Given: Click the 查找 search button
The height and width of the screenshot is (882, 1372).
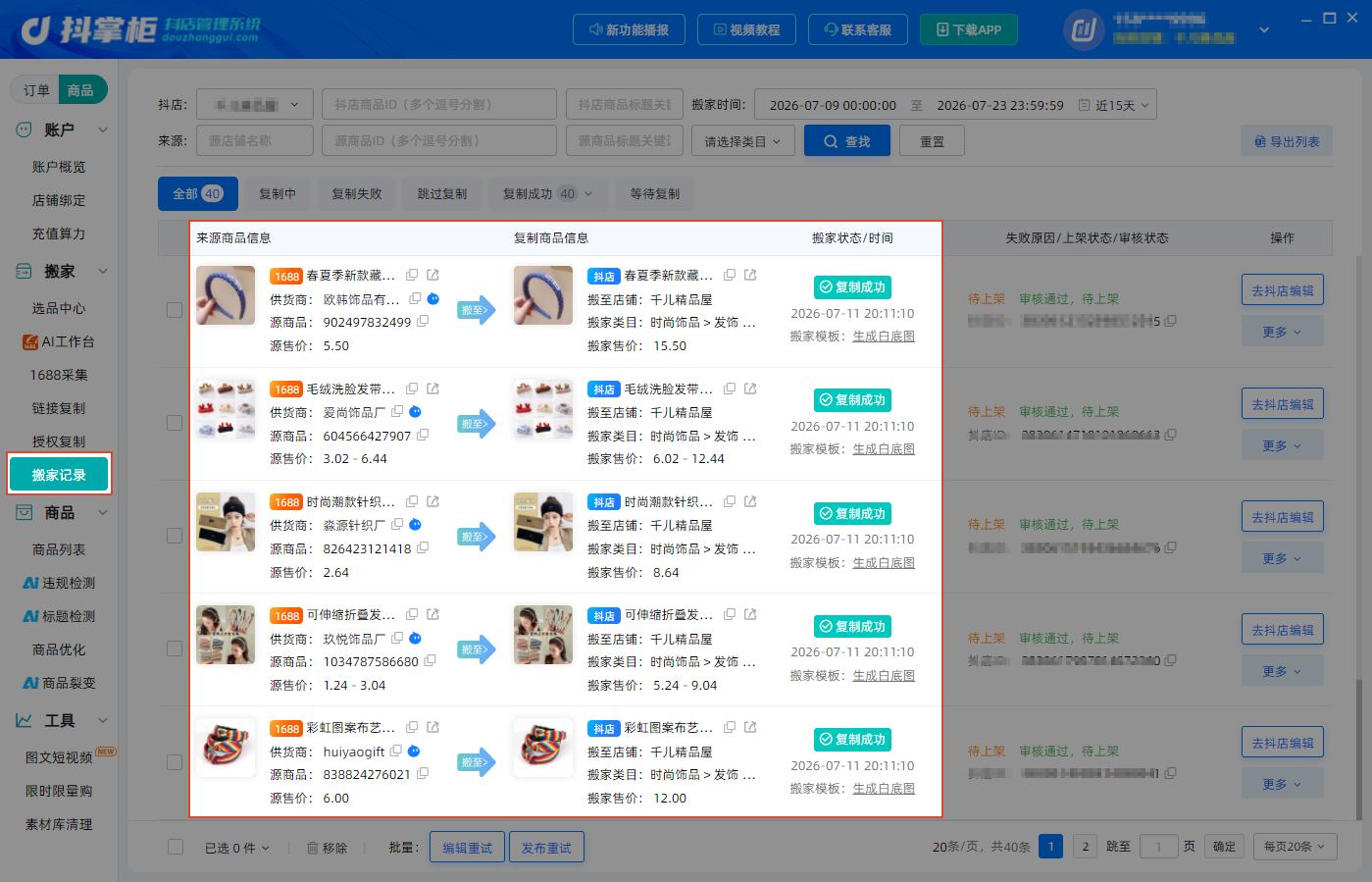Looking at the screenshot, I should 847,141.
